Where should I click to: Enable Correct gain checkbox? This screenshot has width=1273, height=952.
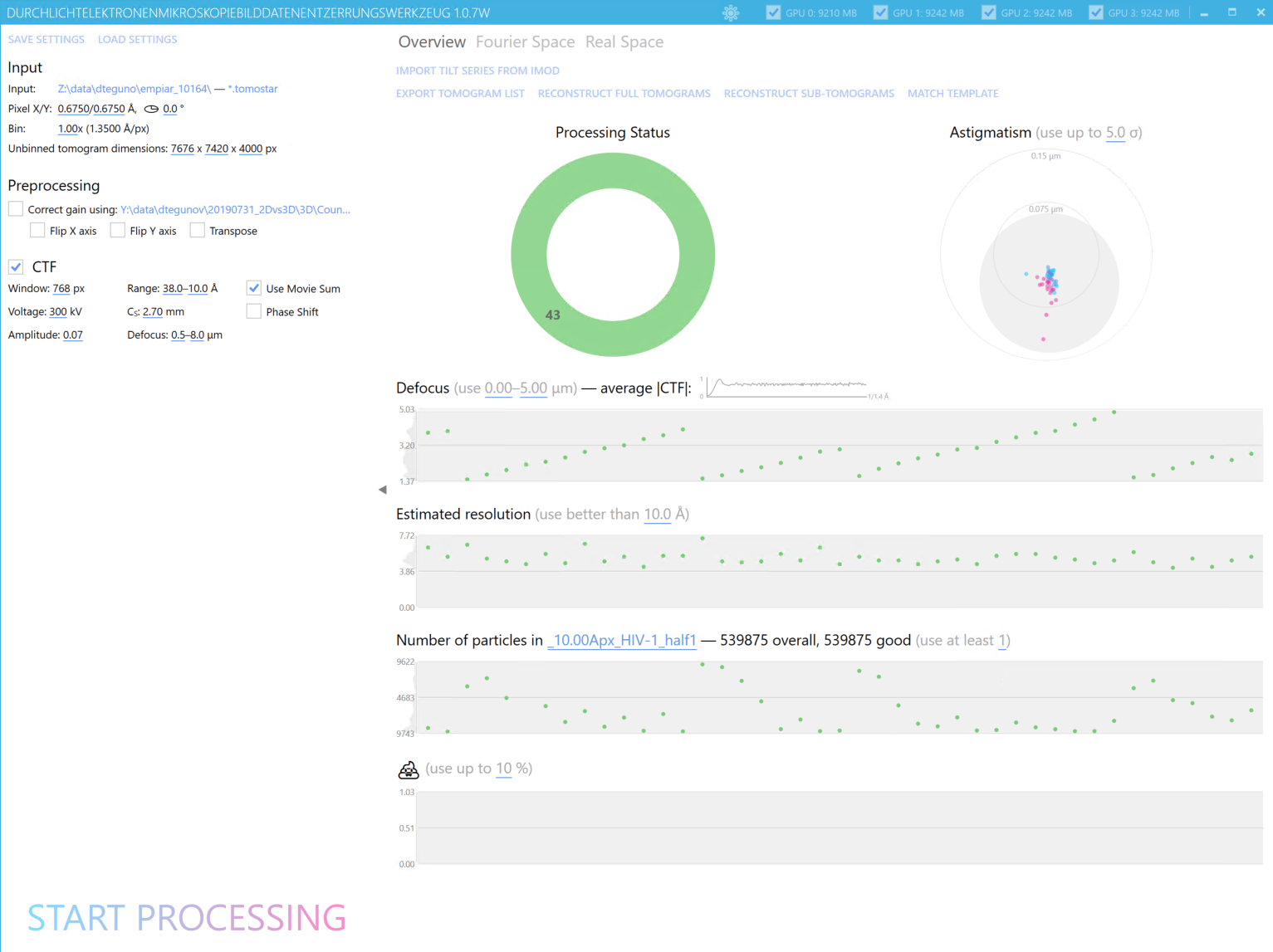coord(16,209)
